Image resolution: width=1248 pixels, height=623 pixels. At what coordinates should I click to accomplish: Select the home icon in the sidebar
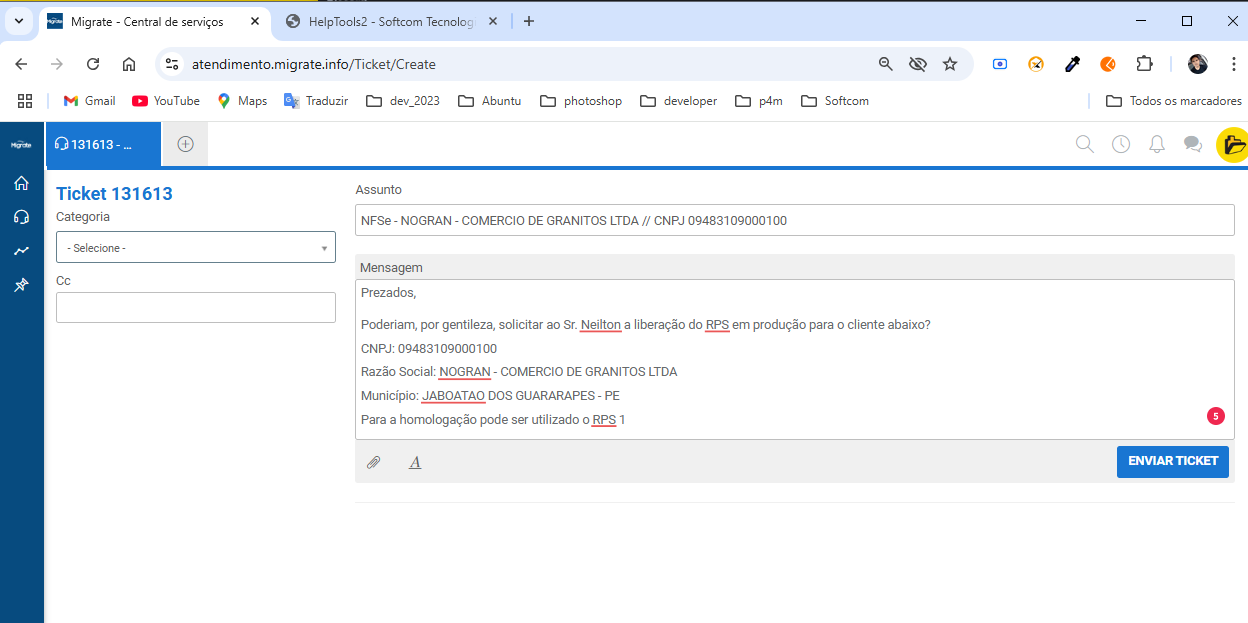click(21, 183)
